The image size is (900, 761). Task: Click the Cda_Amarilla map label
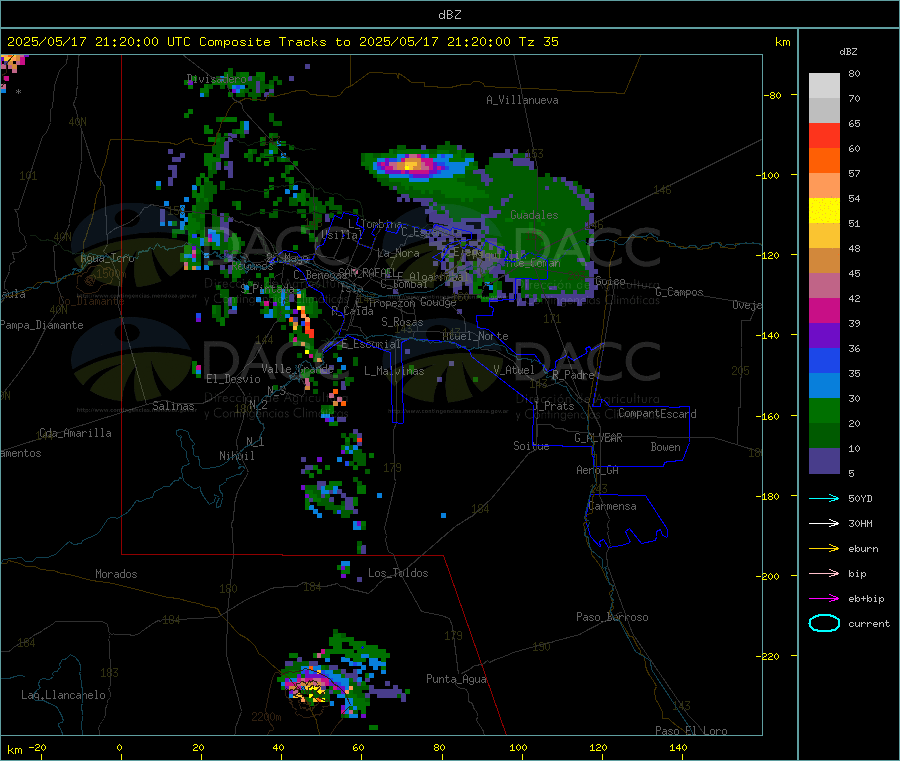point(75,433)
